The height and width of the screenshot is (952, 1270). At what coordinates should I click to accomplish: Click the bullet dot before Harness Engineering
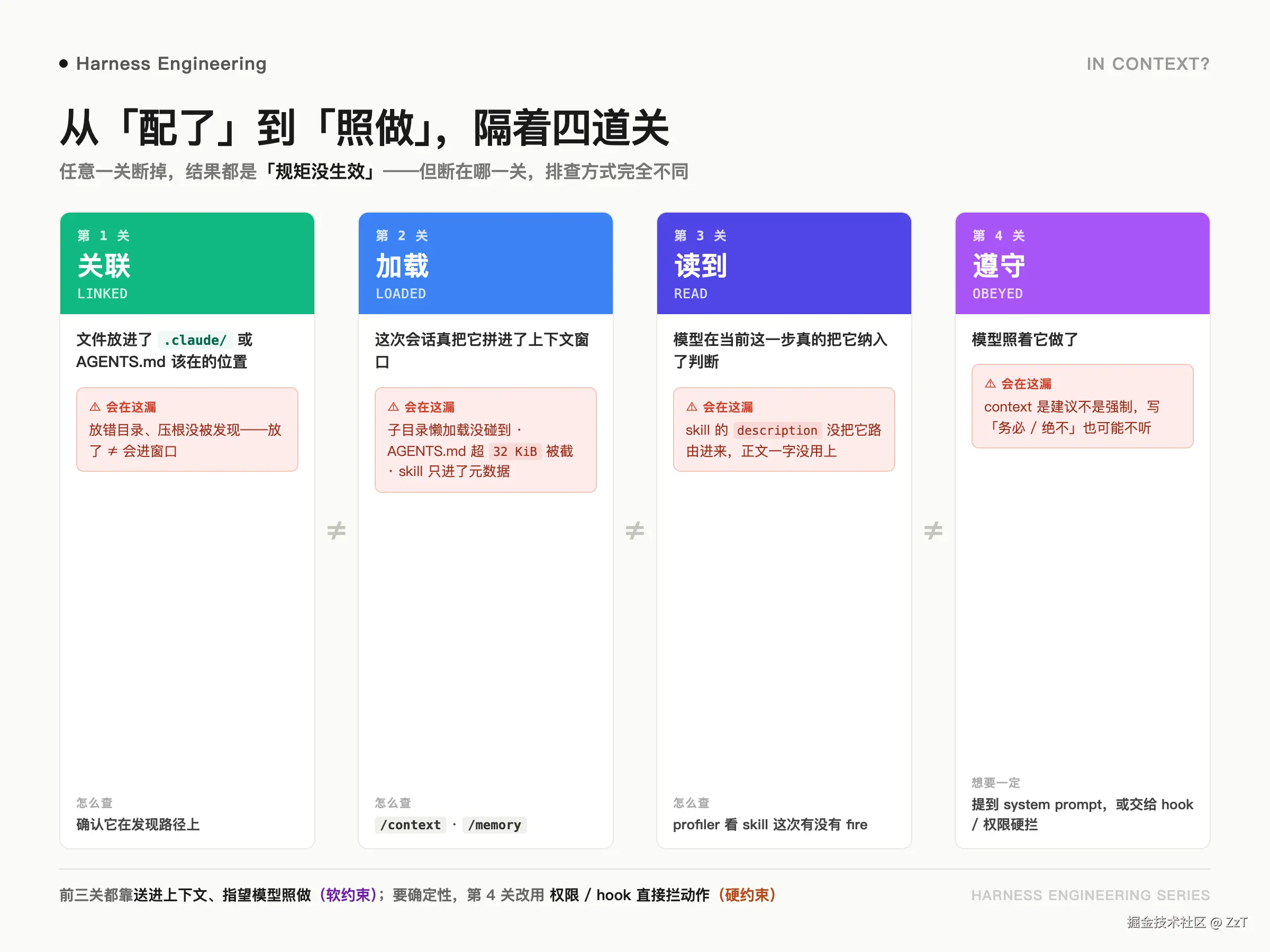point(63,63)
